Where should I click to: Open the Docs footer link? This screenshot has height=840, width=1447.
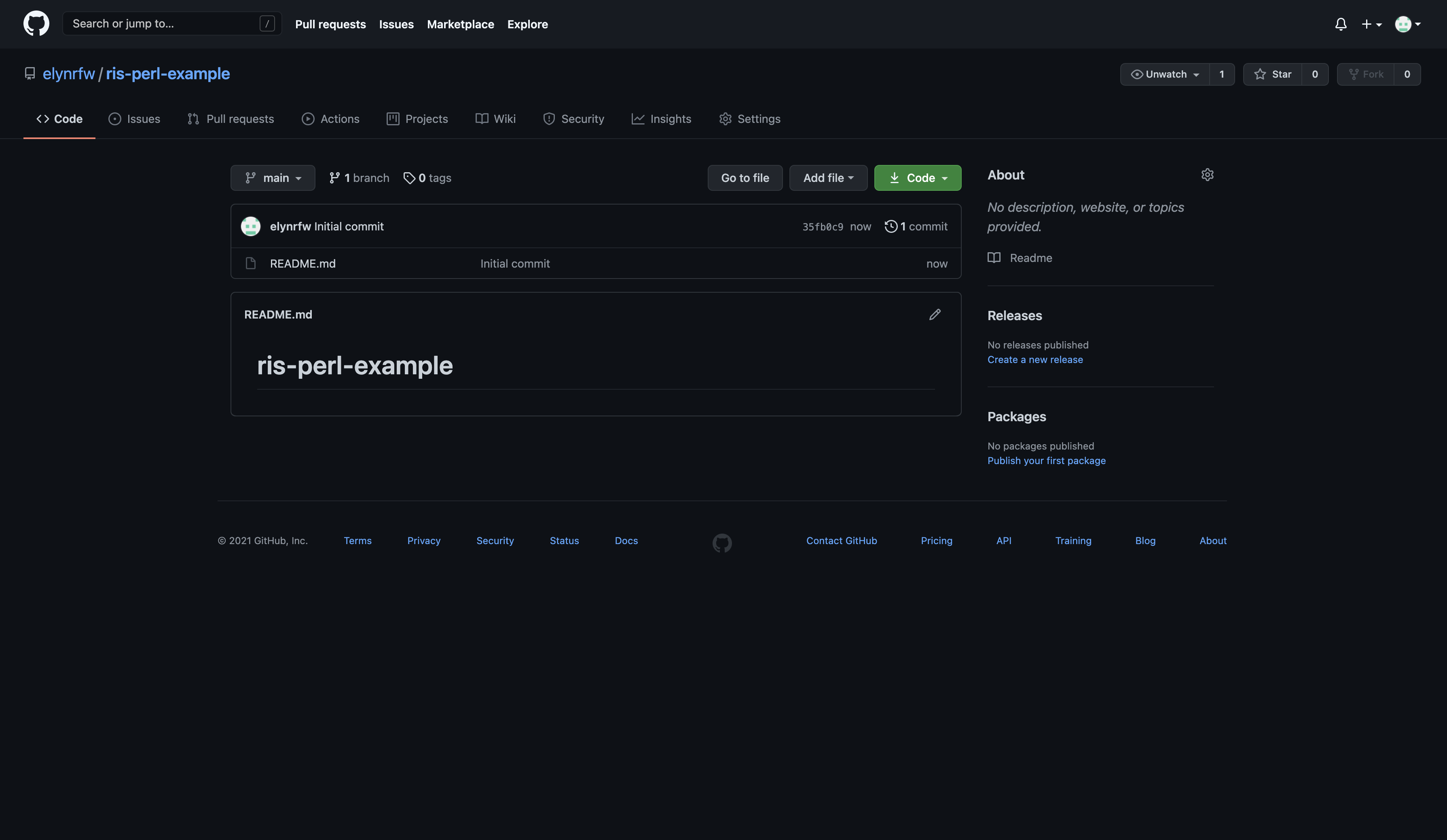(626, 540)
